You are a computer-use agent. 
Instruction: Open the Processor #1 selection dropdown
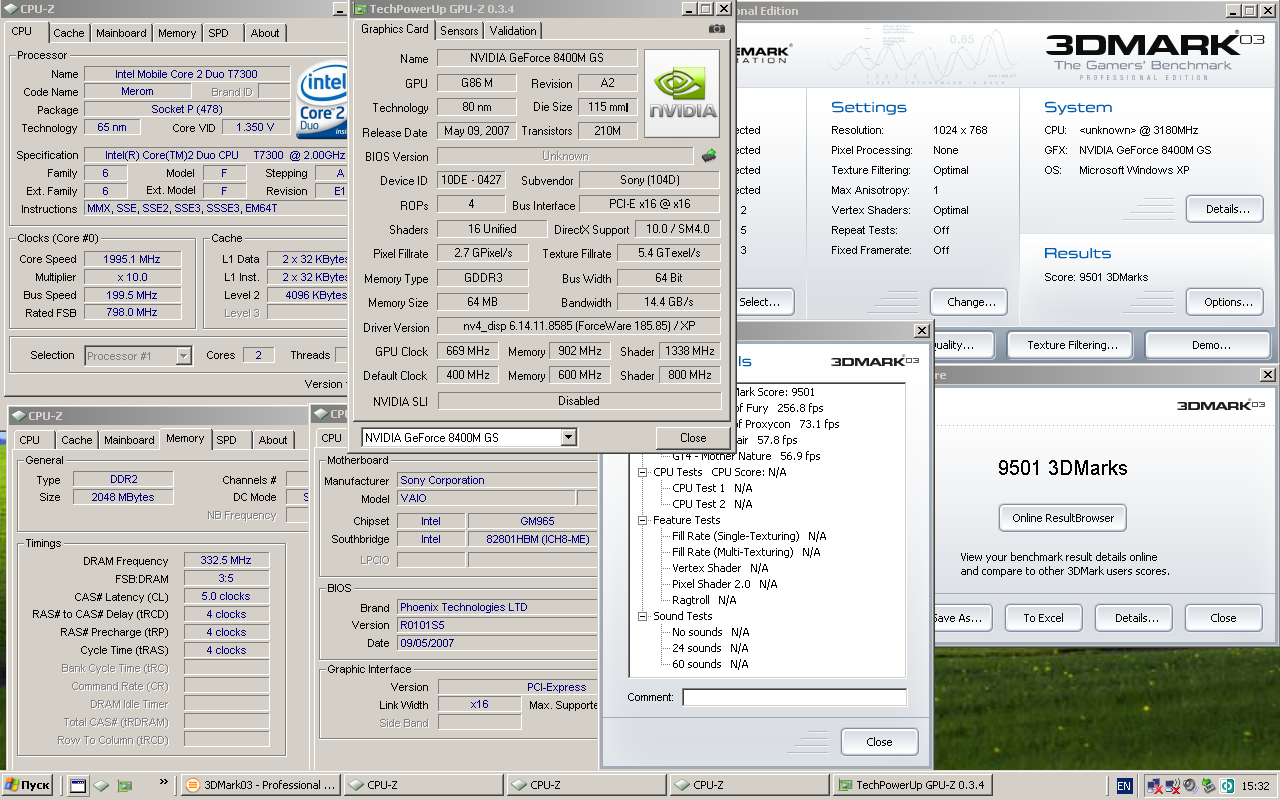[183, 355]
